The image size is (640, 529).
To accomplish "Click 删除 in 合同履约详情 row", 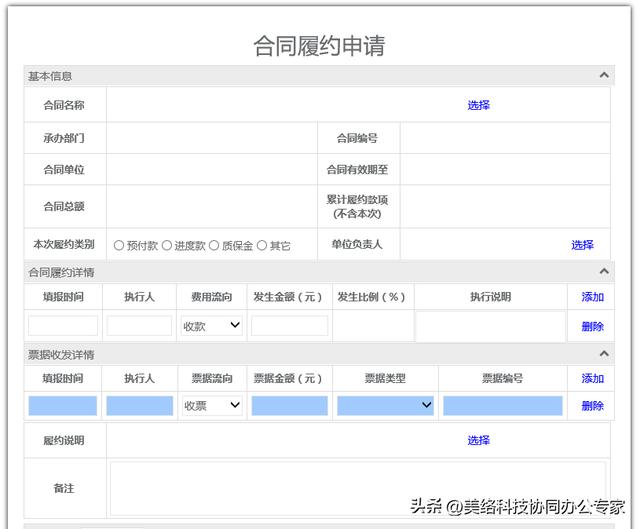I will pyautogui.click(x=592, y=327).
